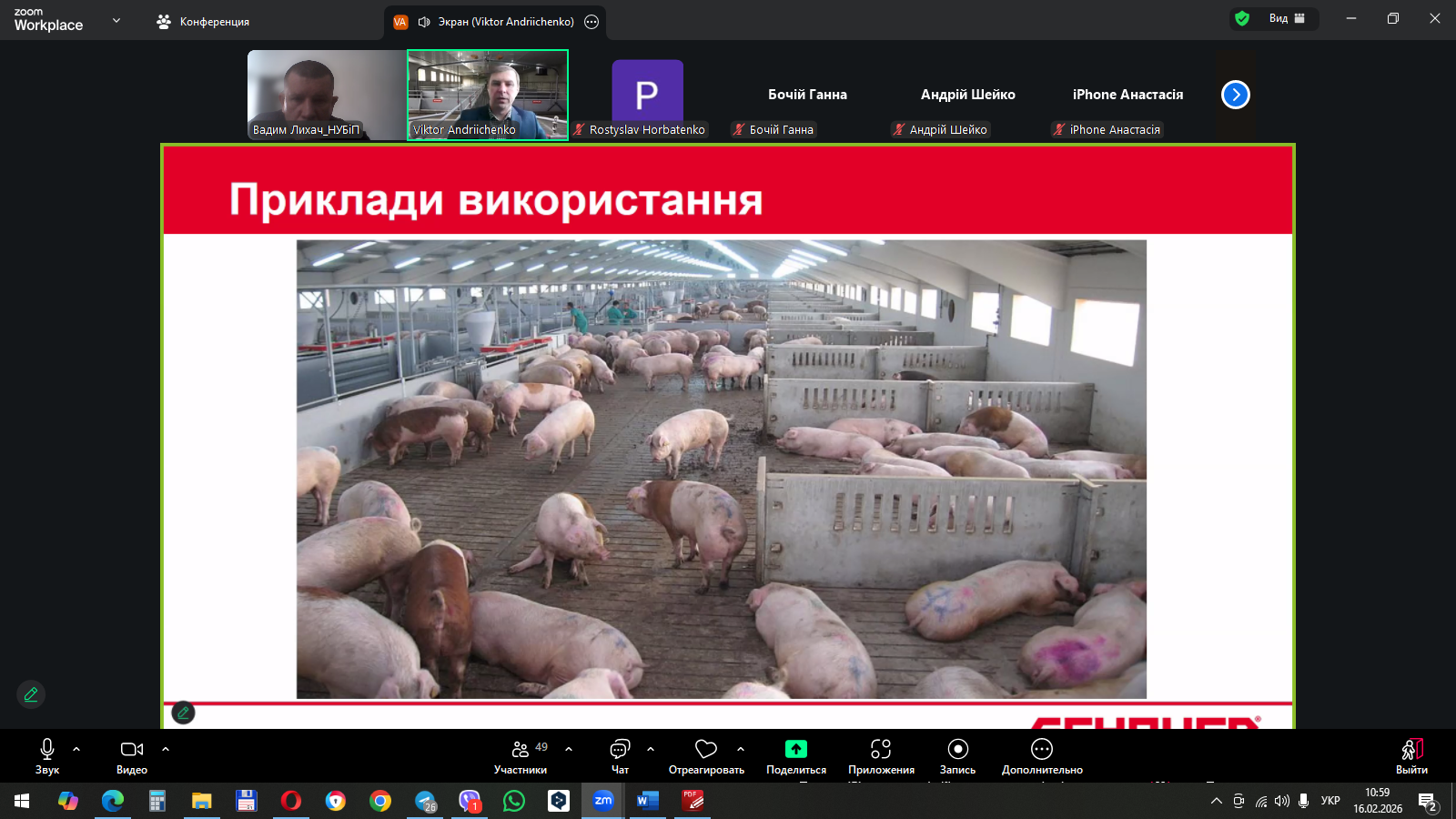Show next participants with blue arrow button
1456x819 pixels.
tap(1236, 95)
